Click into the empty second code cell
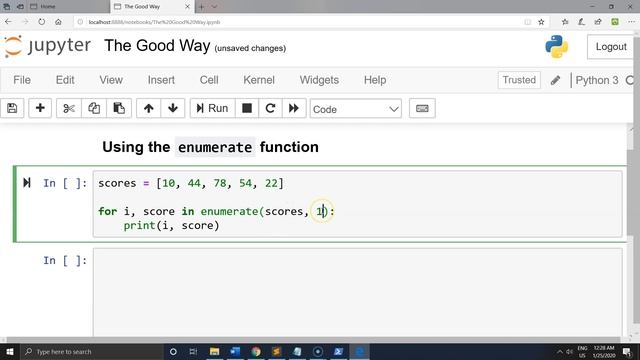The width and height of the screenshot is (640, 360). tap(358, 292)
